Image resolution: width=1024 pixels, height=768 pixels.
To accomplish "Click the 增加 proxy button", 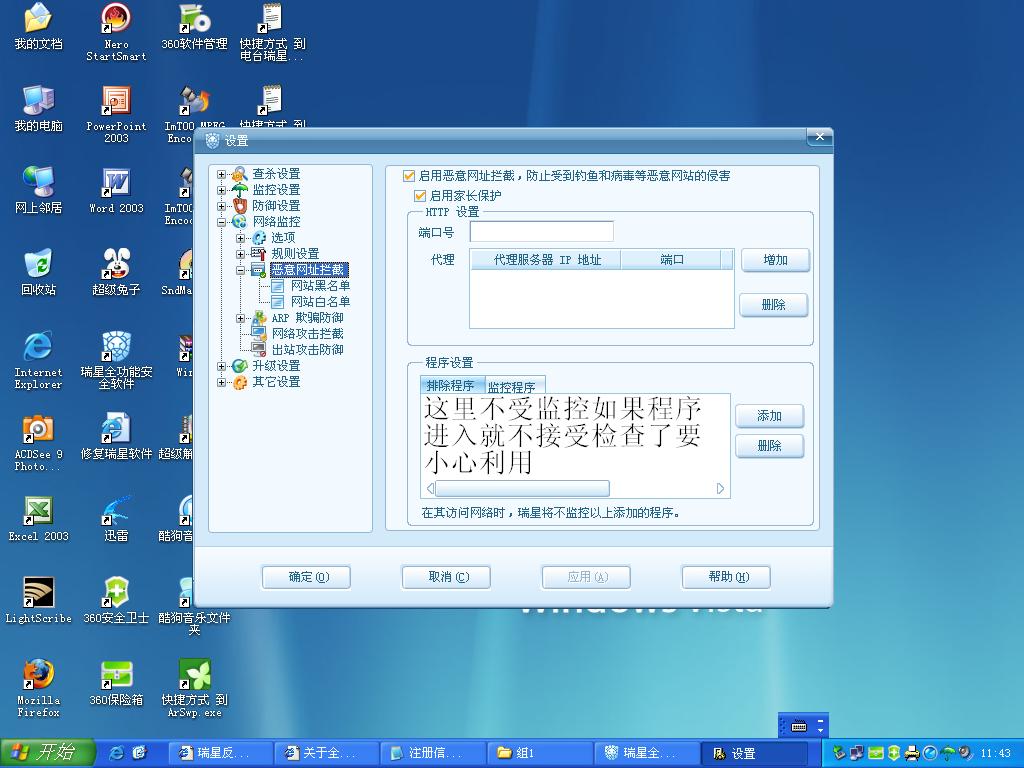I will pos(775,260).
